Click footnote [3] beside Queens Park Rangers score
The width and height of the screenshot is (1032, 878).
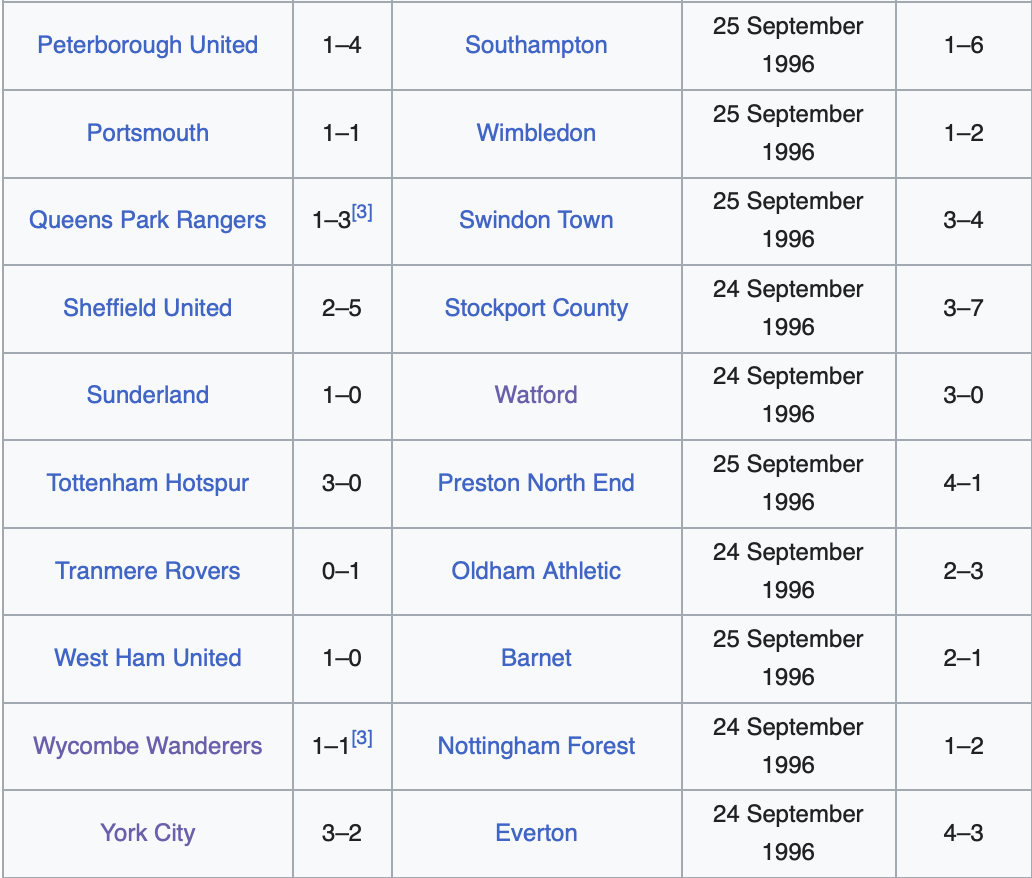click(362, 212)
